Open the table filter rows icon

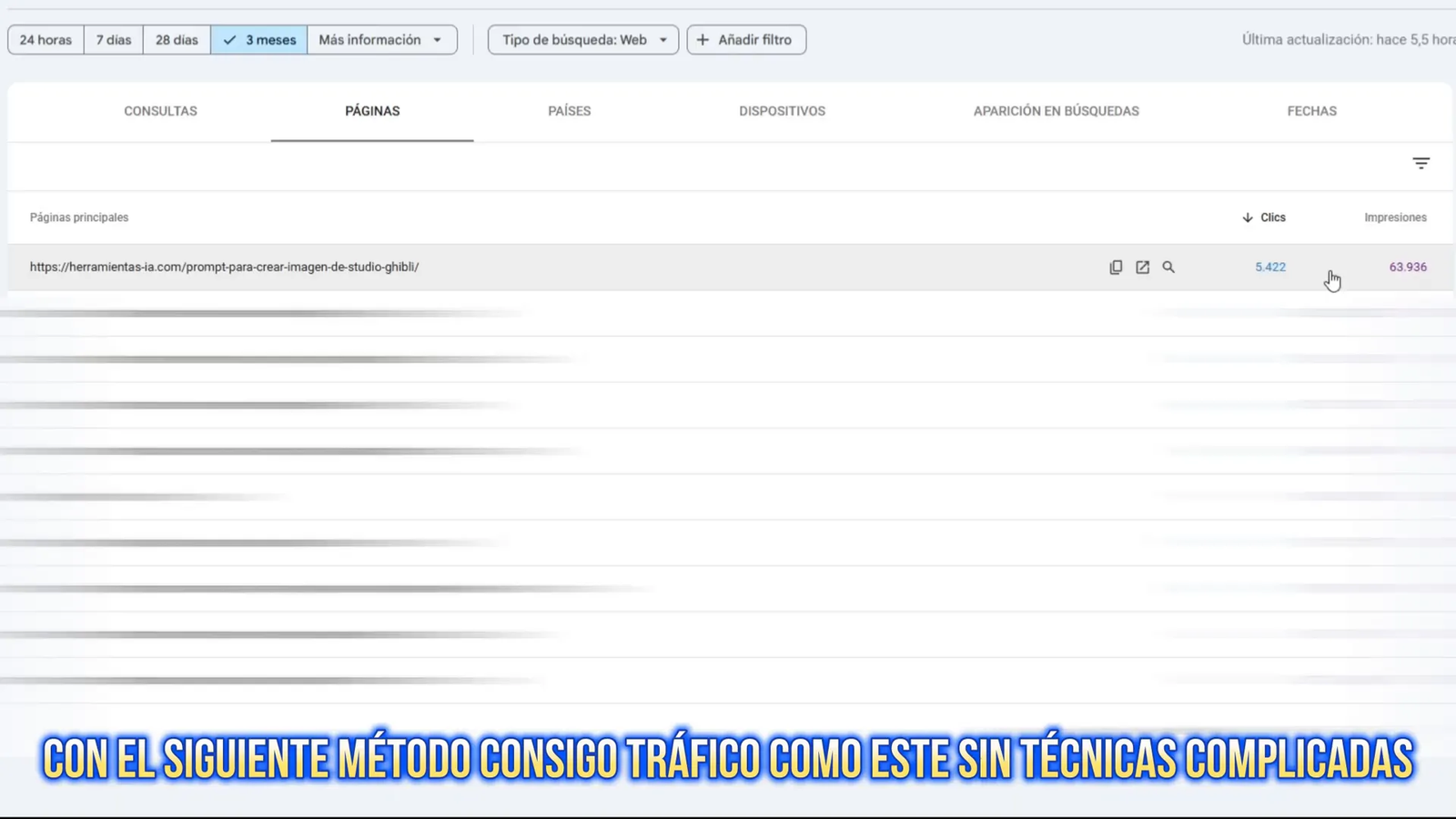coord(1421,164)
